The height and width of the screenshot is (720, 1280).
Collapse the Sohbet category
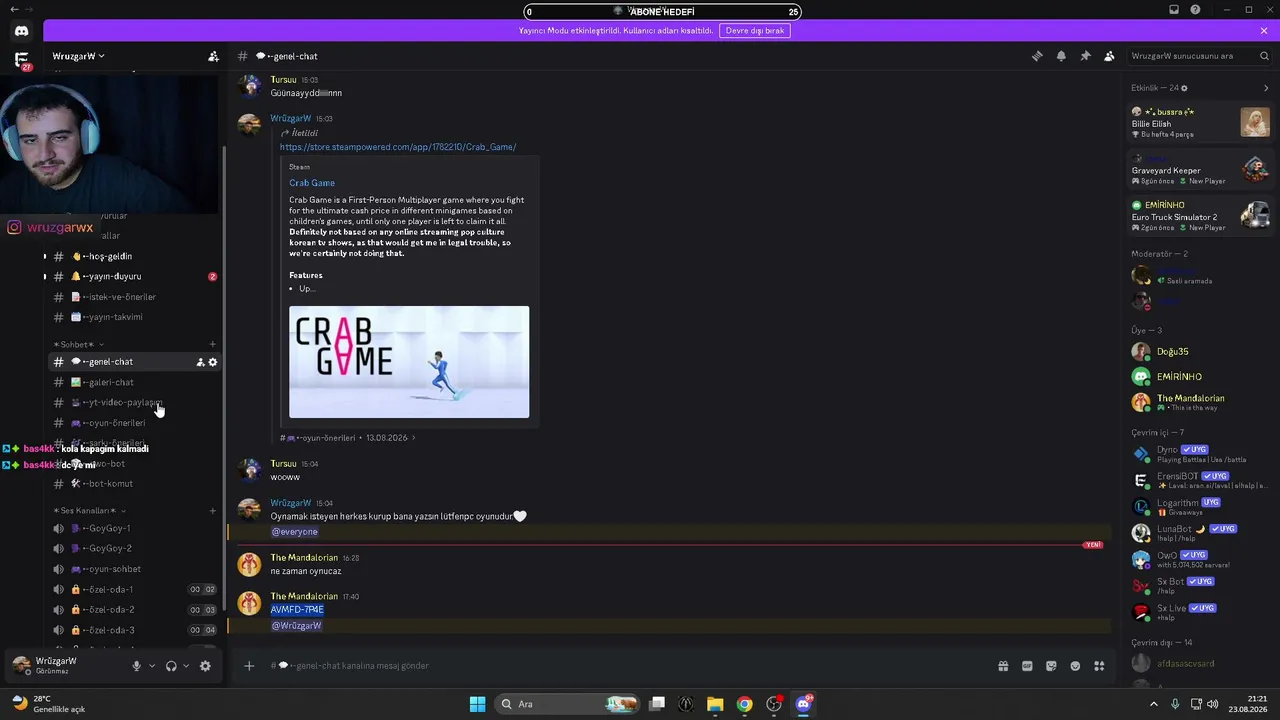(x=78, y=344)
